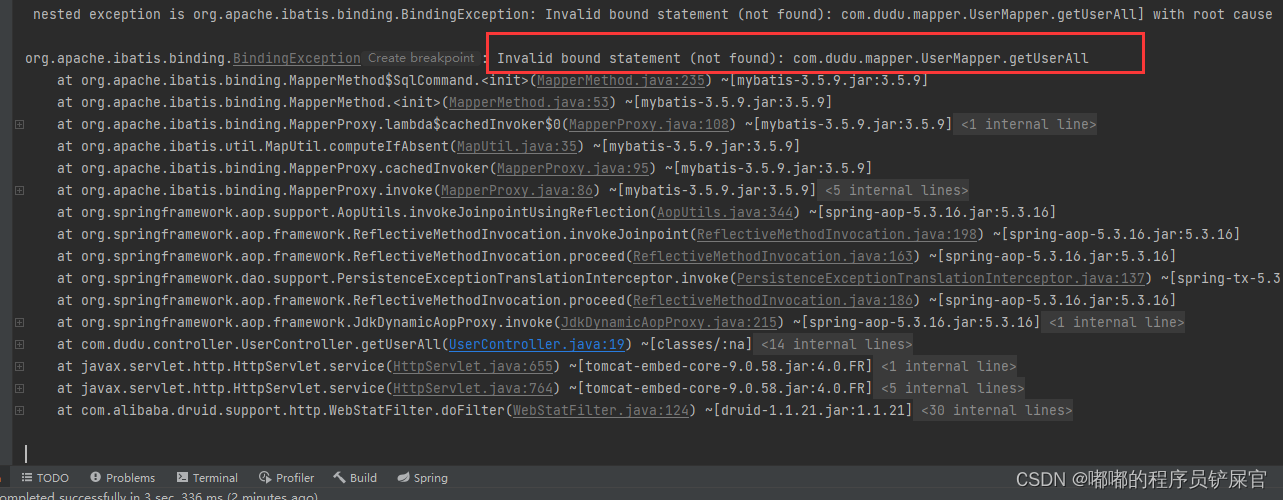Open the HttpServlet.java:764 link
This screenshot has width=1283, height=500.
473,388
